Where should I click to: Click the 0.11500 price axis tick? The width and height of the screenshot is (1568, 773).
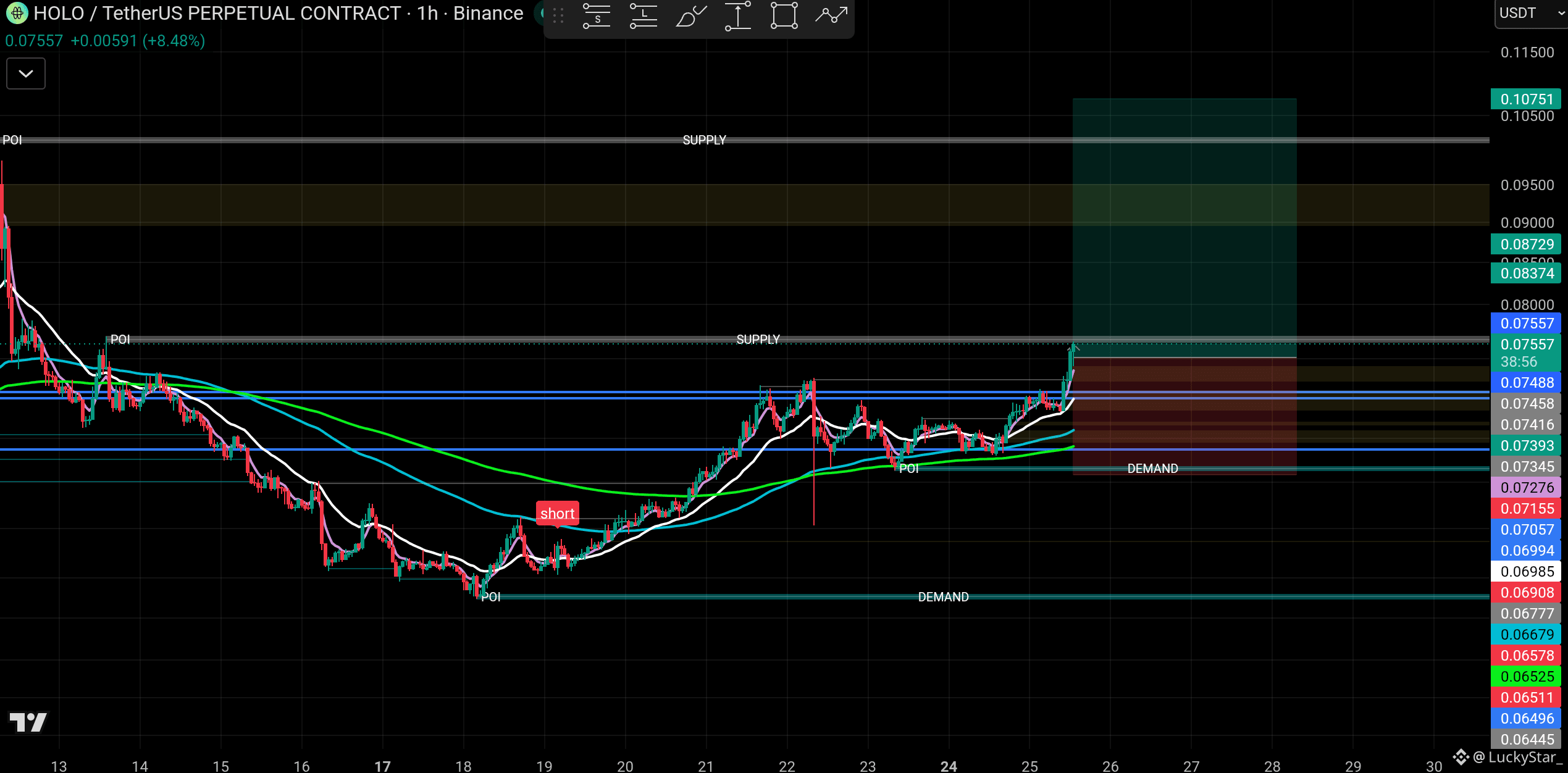pos(1527,52)
